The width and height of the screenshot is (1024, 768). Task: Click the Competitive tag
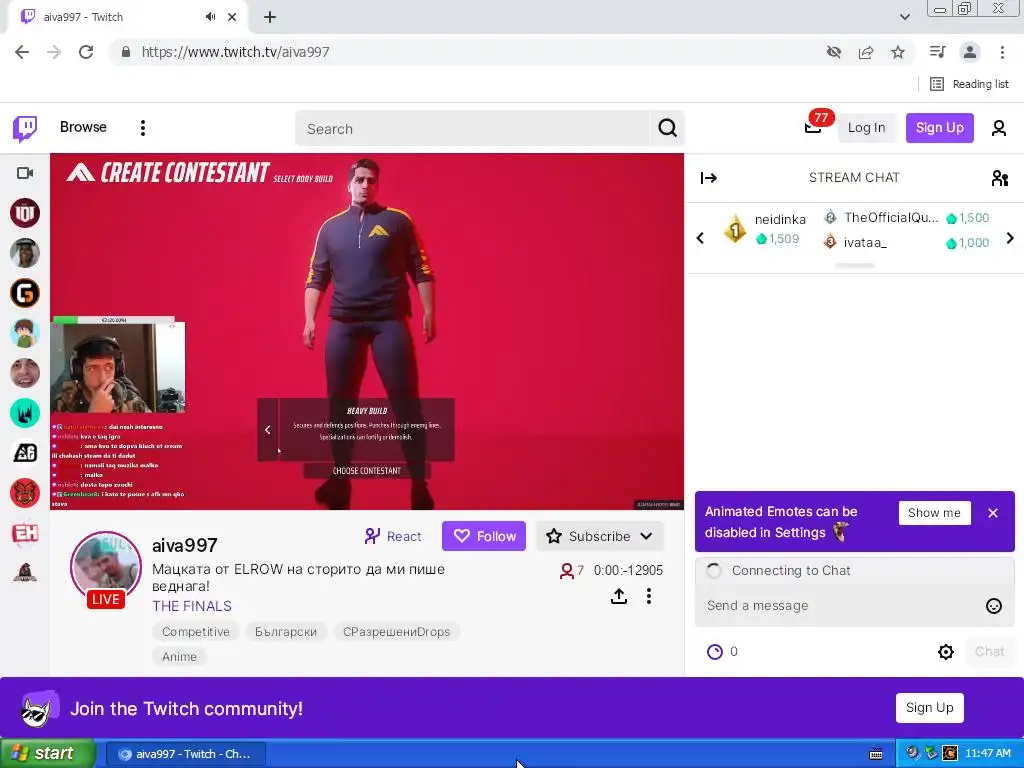[196, 632]
